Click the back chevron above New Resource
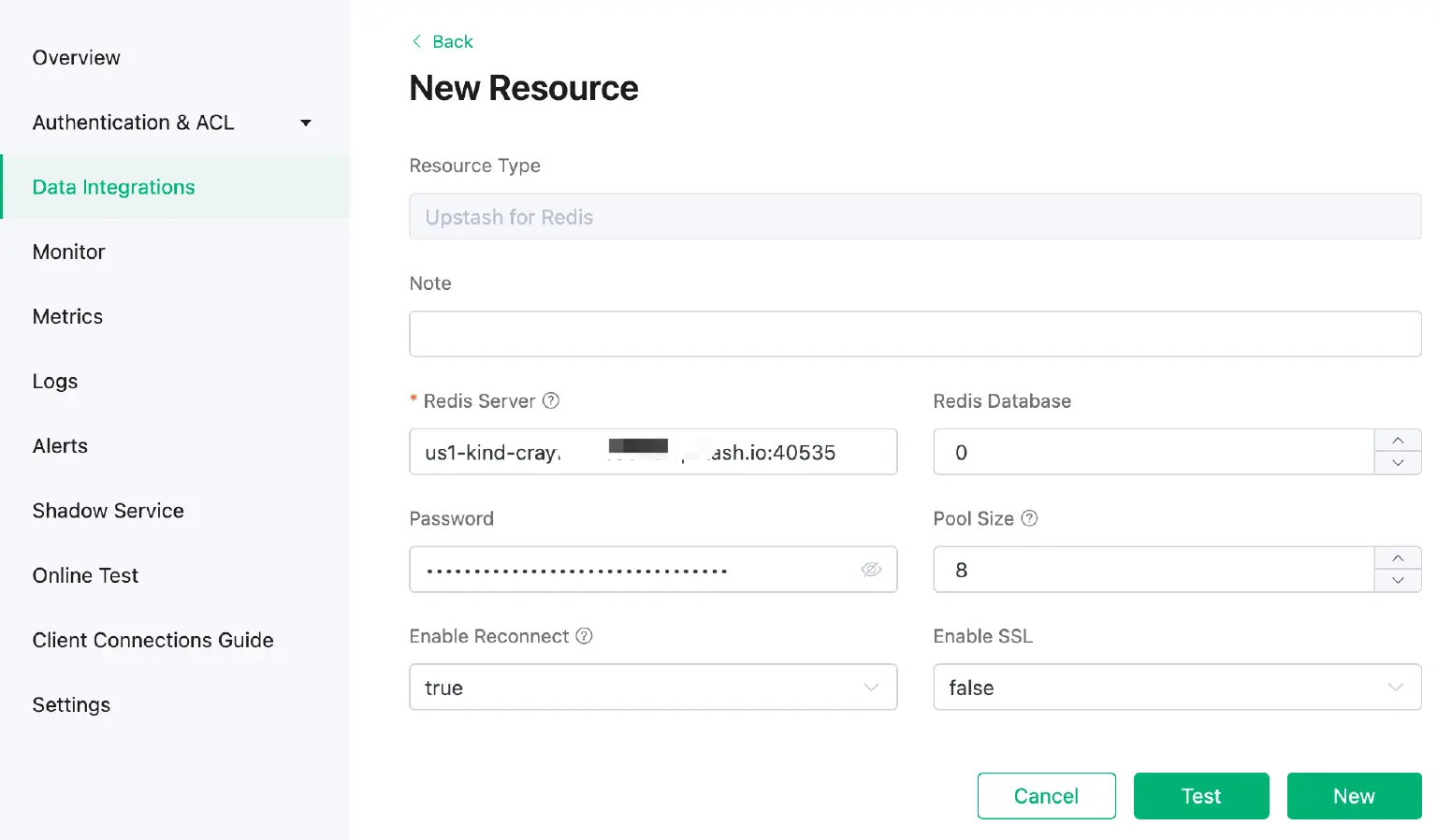Image resolution: width=1437 pixels, height=840 pixels. [x=417, y=41]
